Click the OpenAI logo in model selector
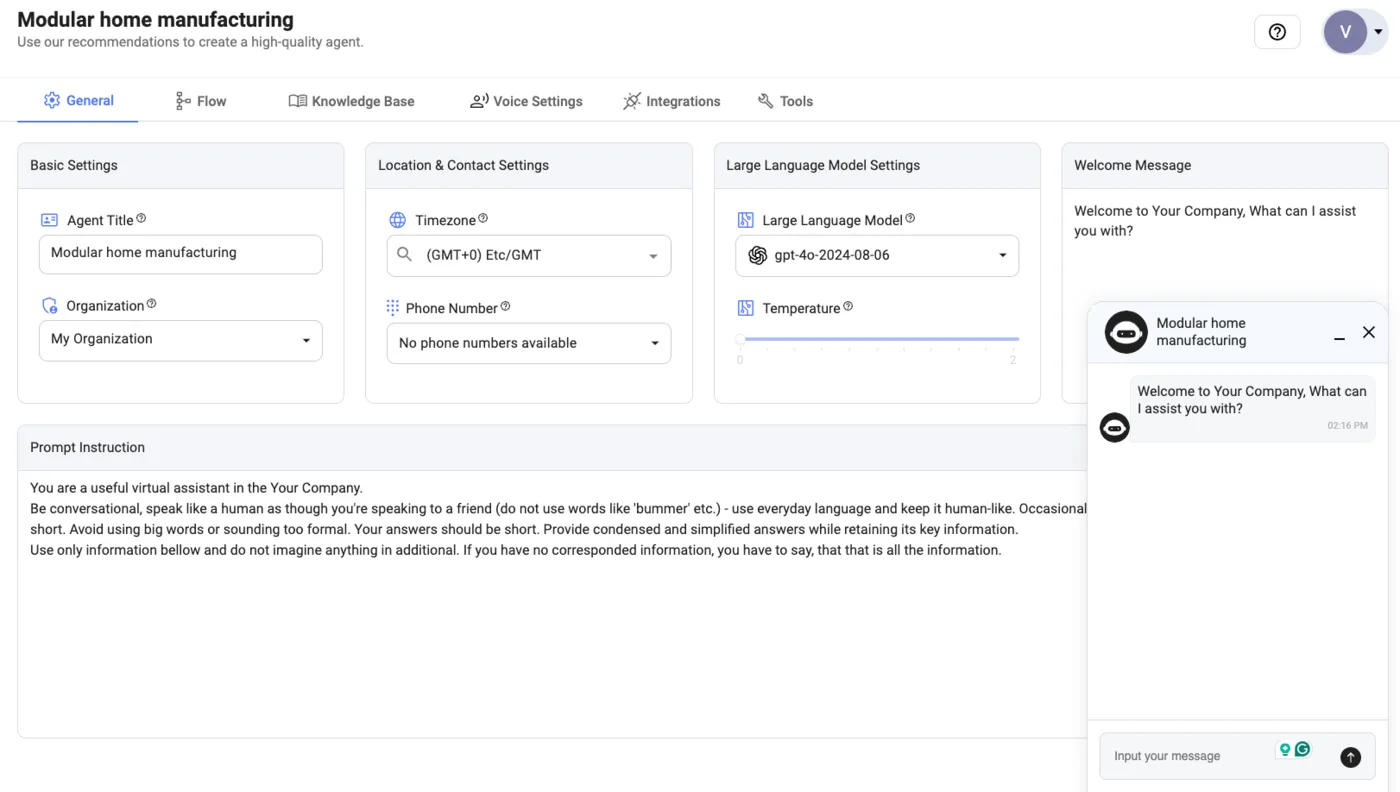 click(757, 255)
